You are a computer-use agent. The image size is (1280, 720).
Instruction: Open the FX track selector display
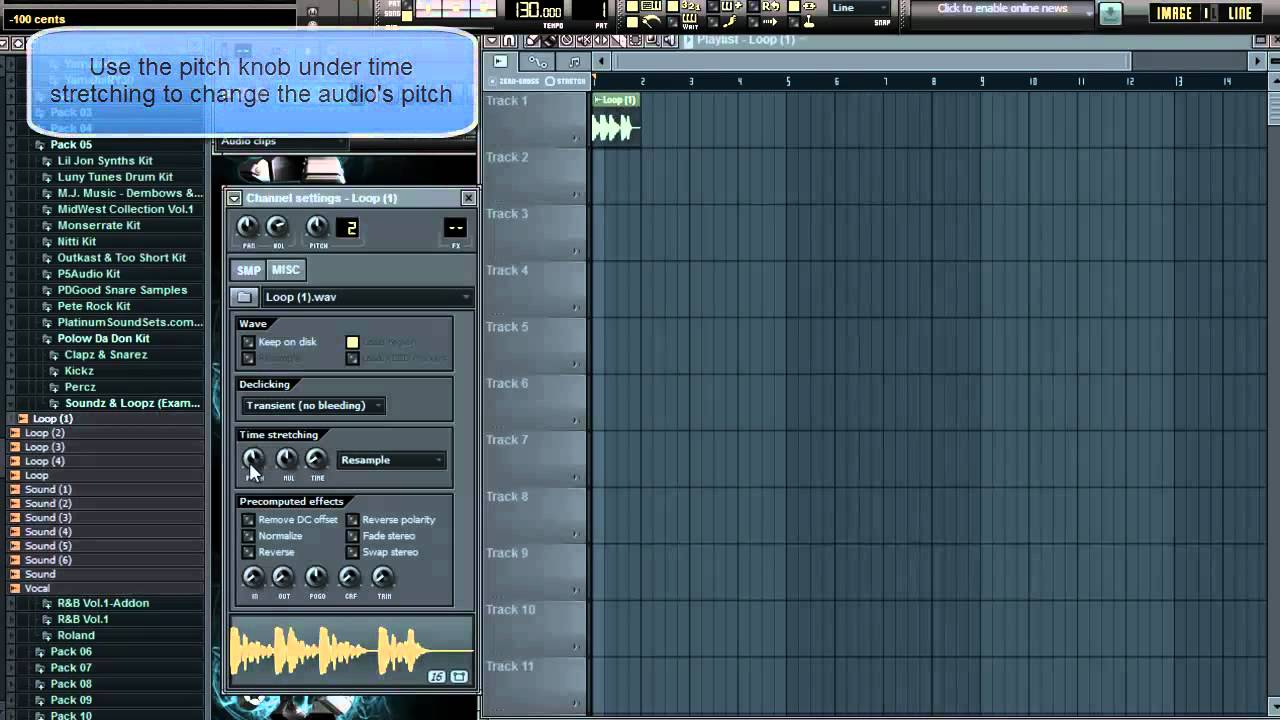tap(455, 228)
